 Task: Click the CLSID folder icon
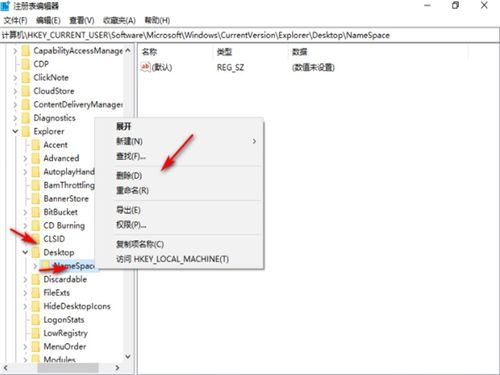click(x=36, y=239)
